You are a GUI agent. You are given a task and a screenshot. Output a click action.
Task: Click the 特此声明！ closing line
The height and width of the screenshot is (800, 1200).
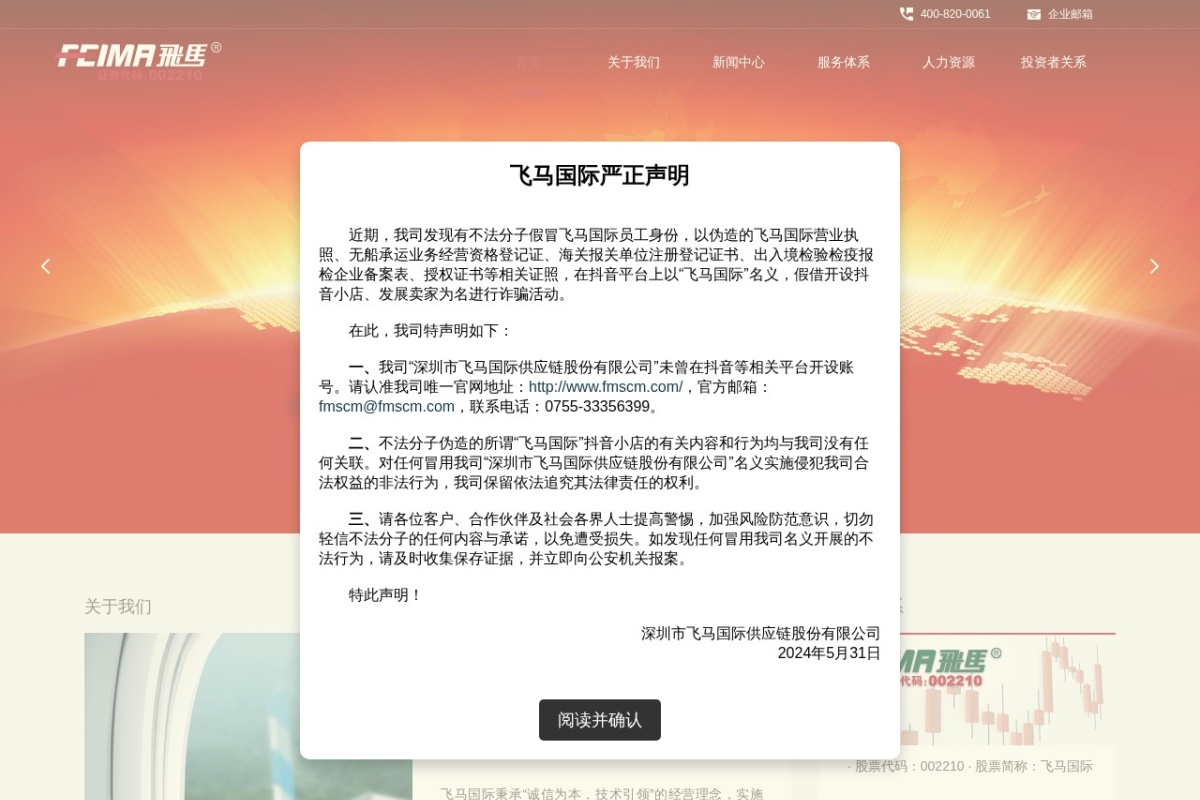386,595
